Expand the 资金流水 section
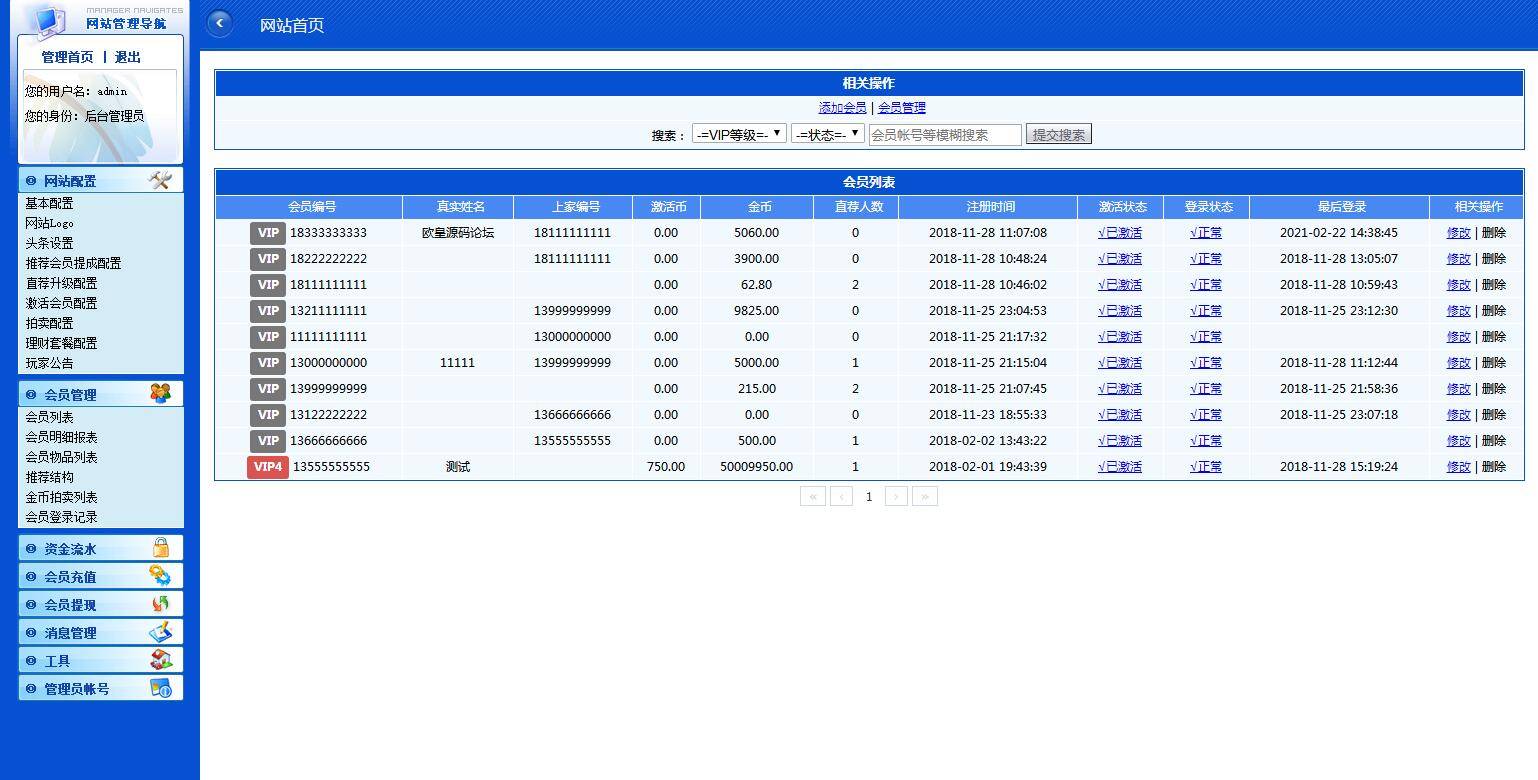The image size is (1538, 780). pos(75,546)
